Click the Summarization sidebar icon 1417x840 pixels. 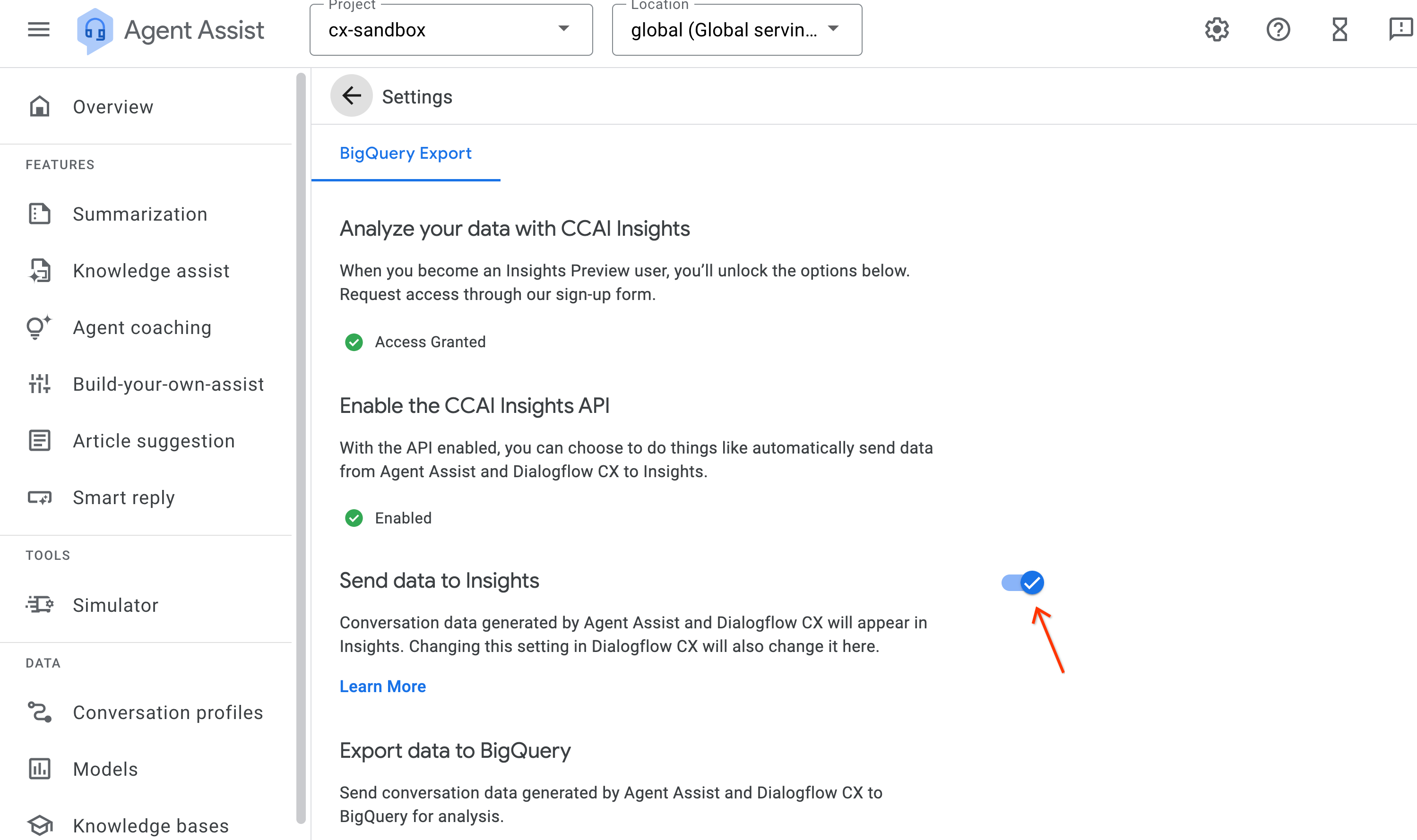point(40,214)
